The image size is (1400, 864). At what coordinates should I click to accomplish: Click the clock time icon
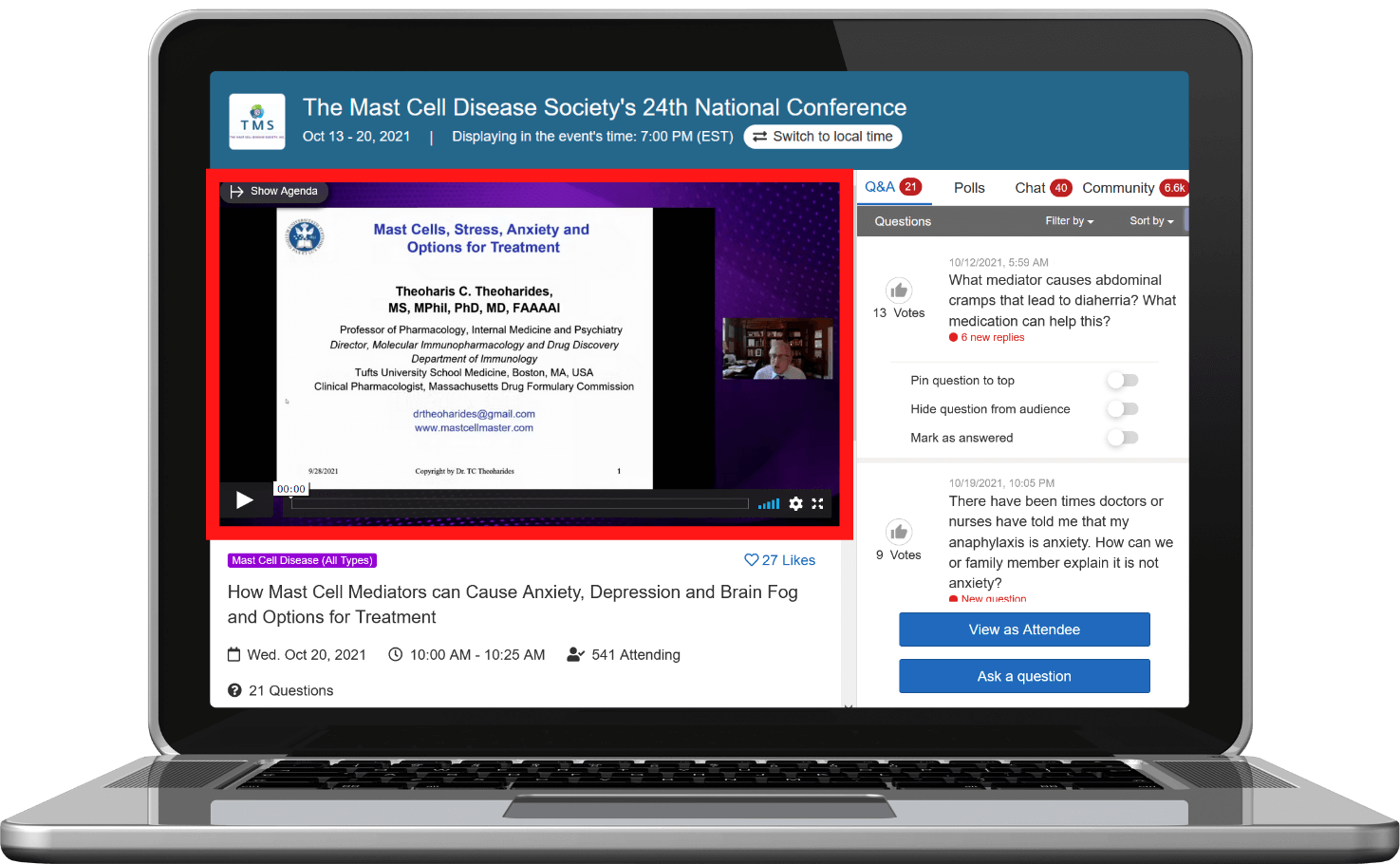(396, 654)
